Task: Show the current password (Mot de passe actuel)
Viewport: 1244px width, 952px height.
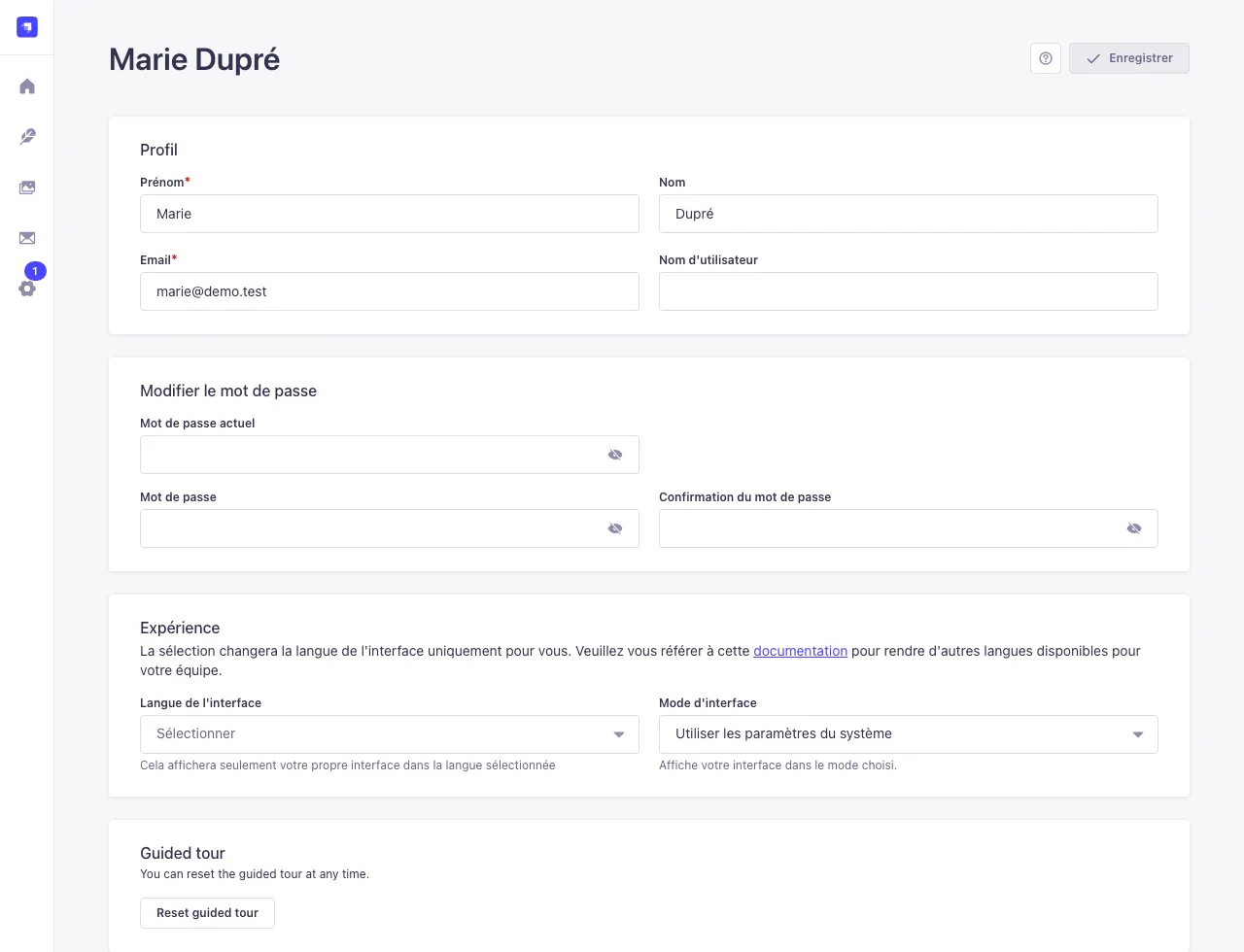Action: tap(615, 455)
